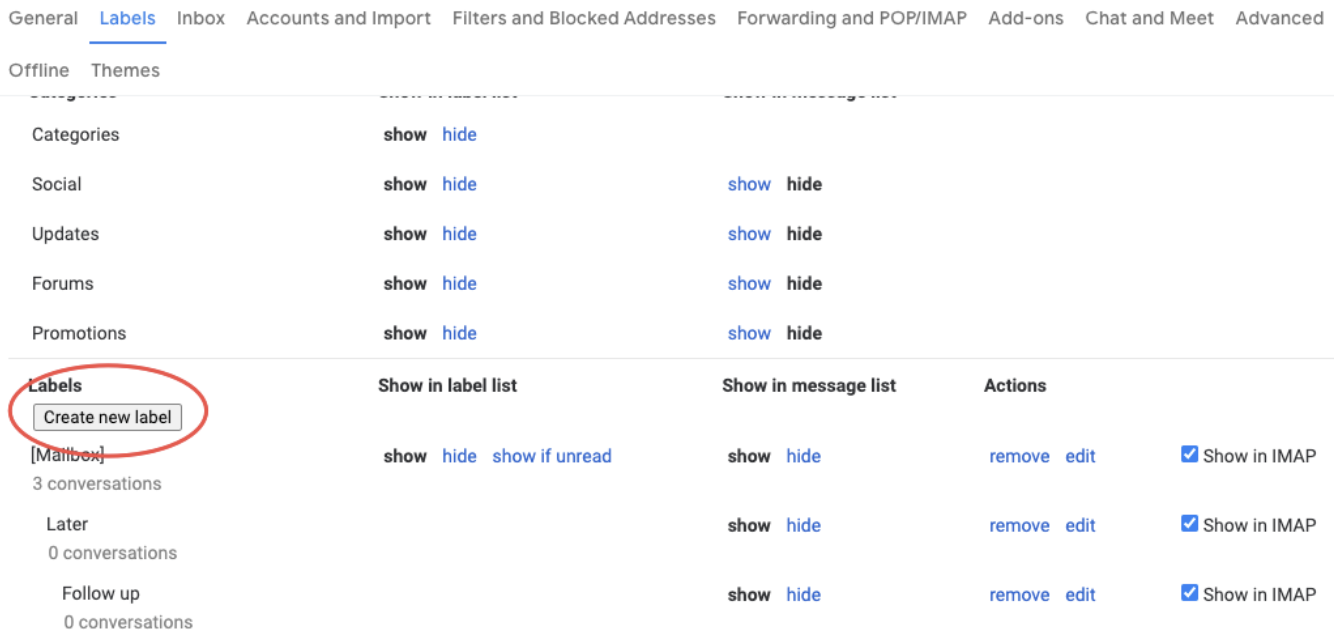The image size is (1334, 642).
Task: Disable Show in IMAP for Follow up label
Action: [x=1189, y=593]
